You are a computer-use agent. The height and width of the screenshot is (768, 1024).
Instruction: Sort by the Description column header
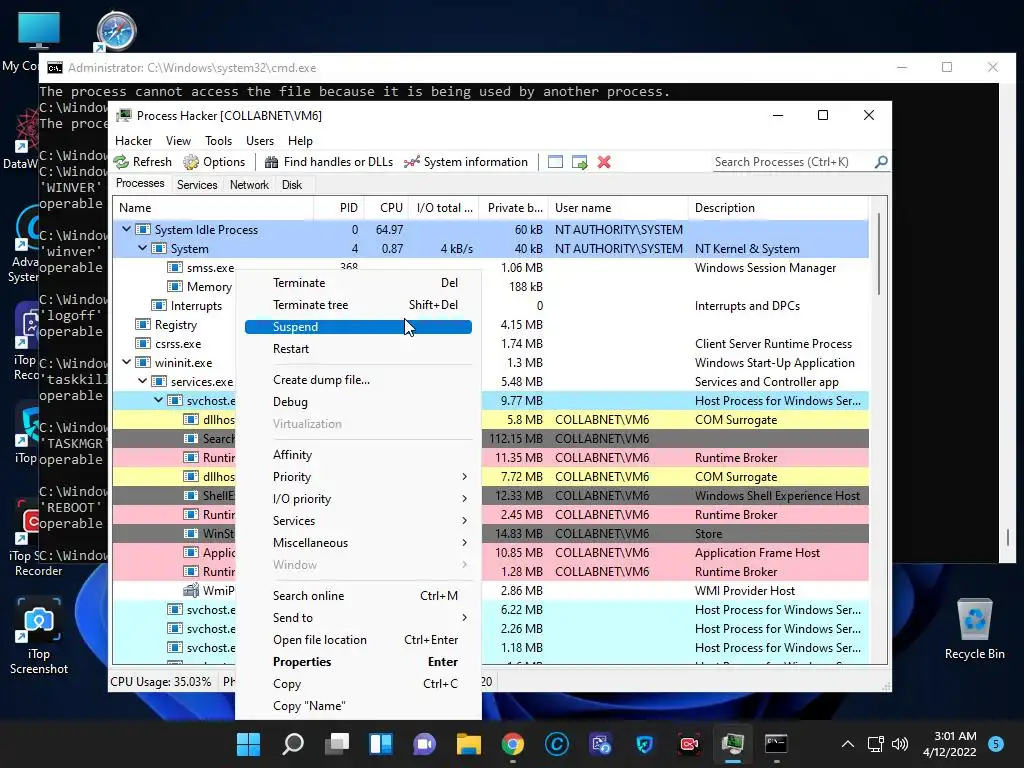coord(778,208)
